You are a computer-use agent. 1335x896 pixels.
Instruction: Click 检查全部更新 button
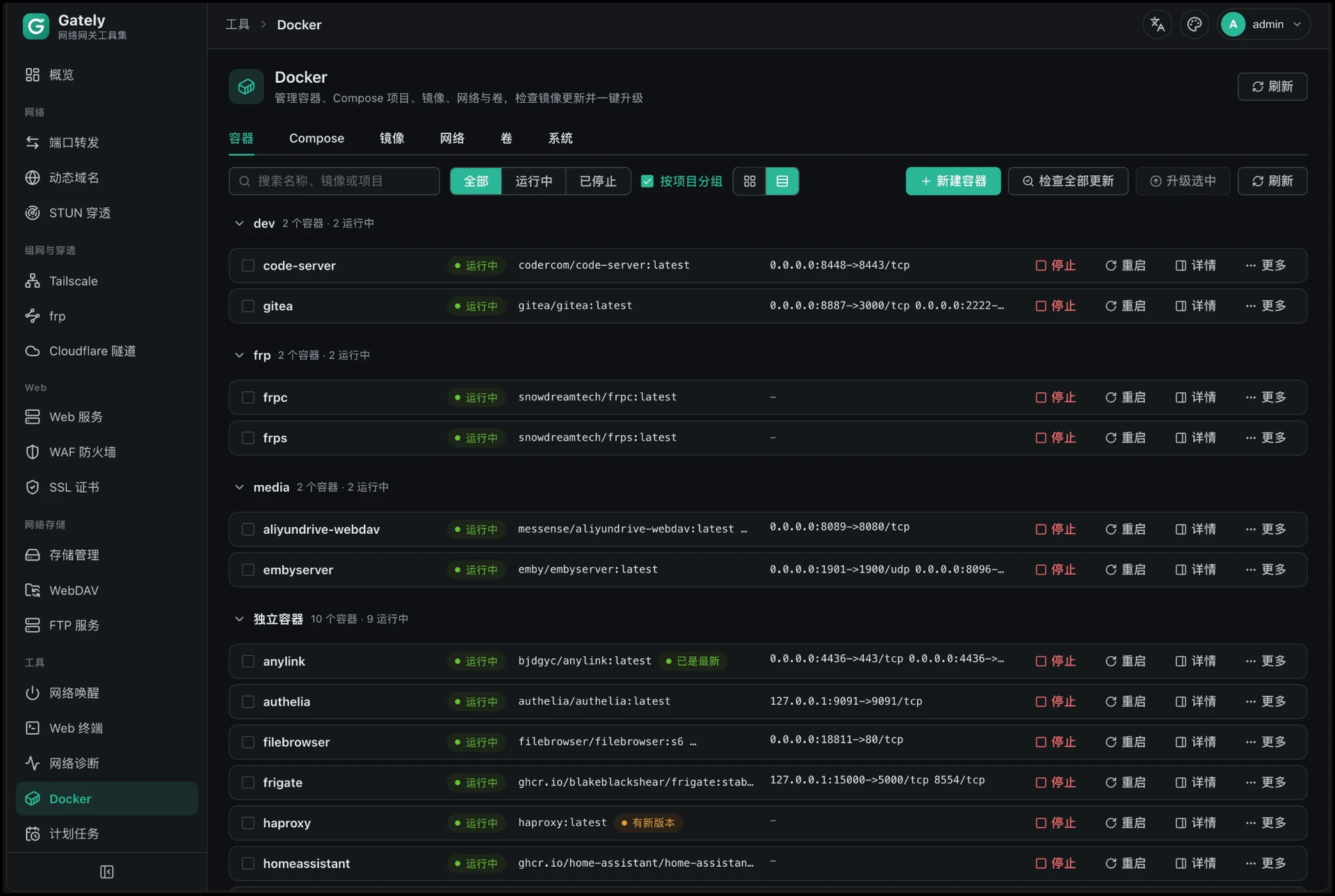pos(1068,181)
